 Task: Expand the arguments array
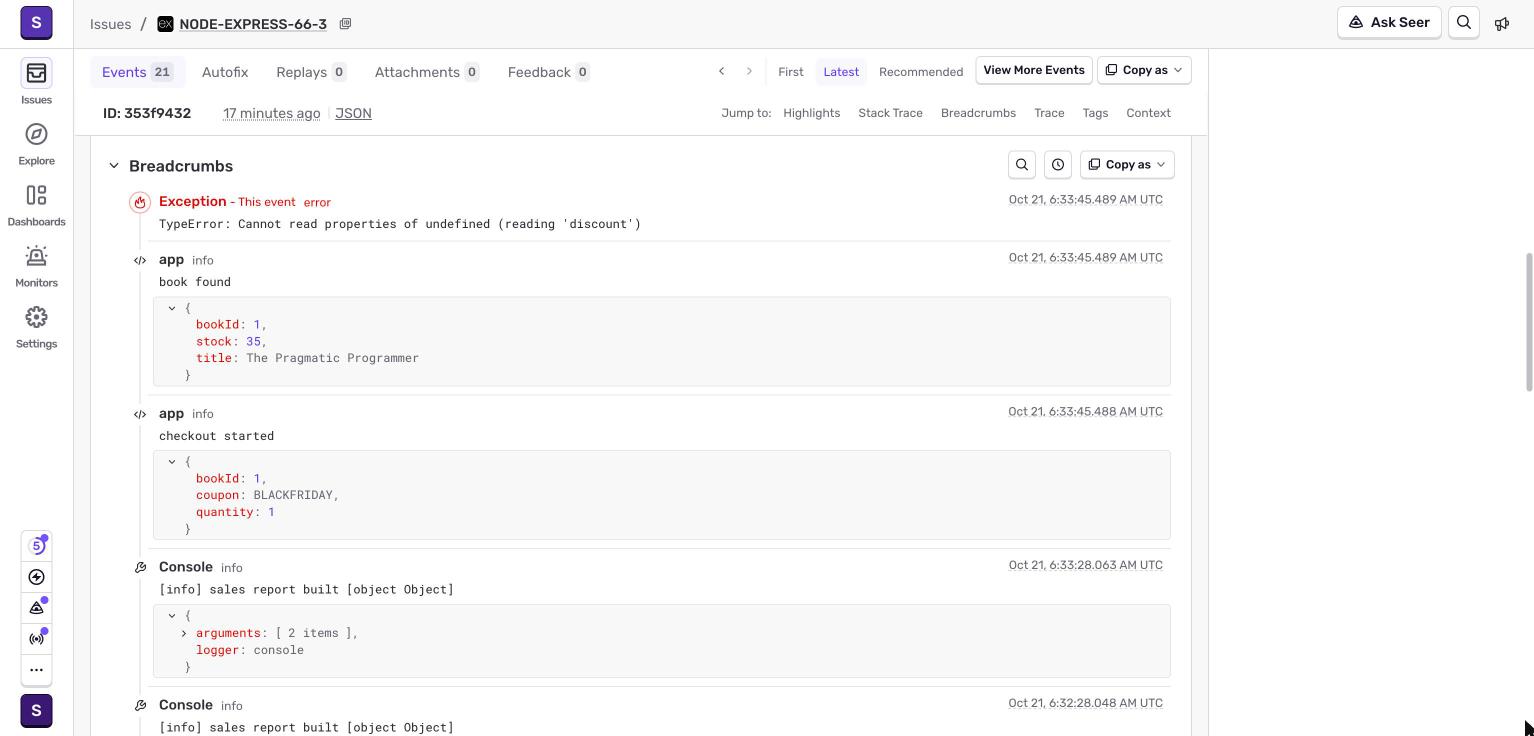tap(184, 633)
